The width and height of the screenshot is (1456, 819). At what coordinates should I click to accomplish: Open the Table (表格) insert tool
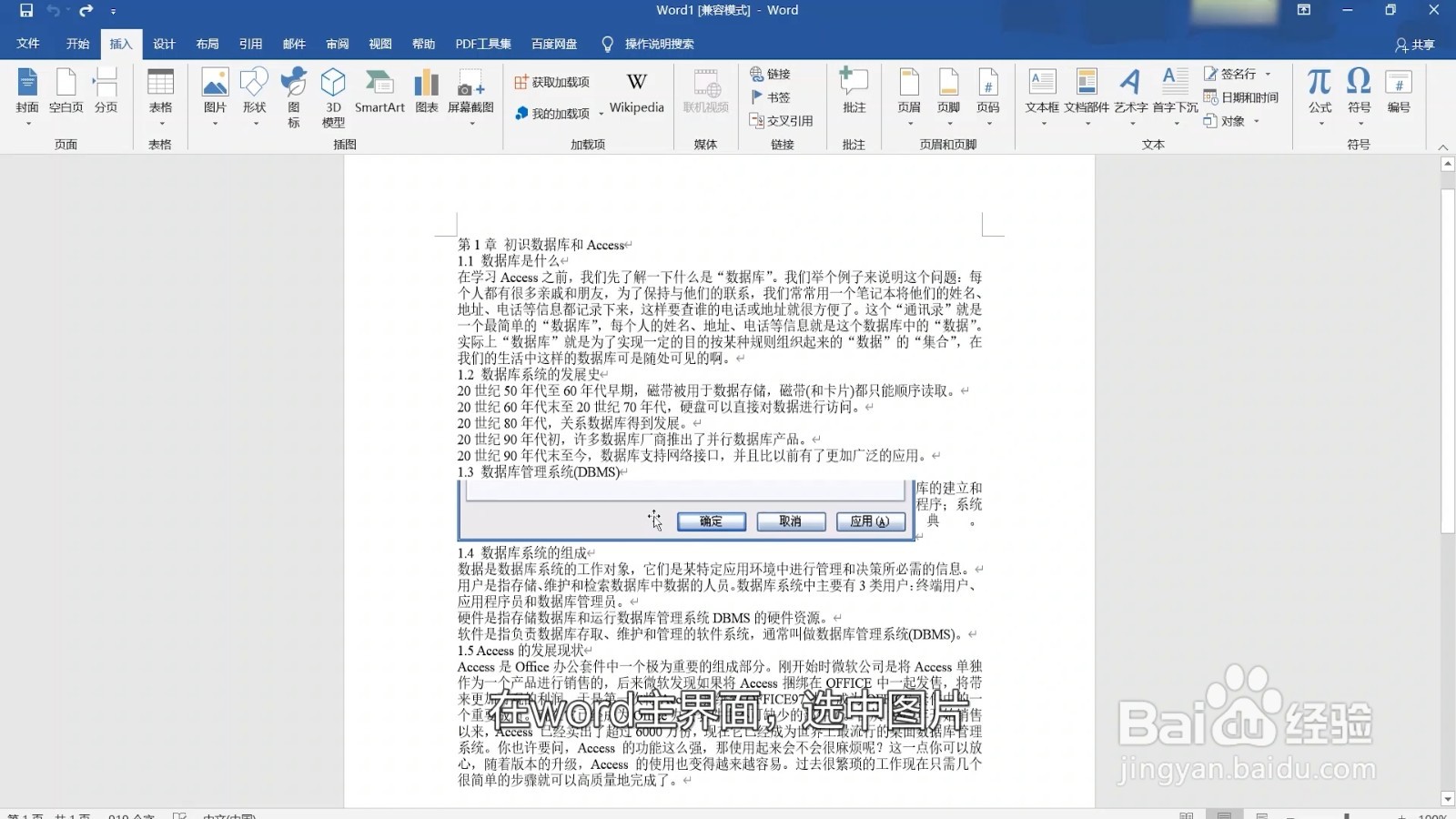160,96
